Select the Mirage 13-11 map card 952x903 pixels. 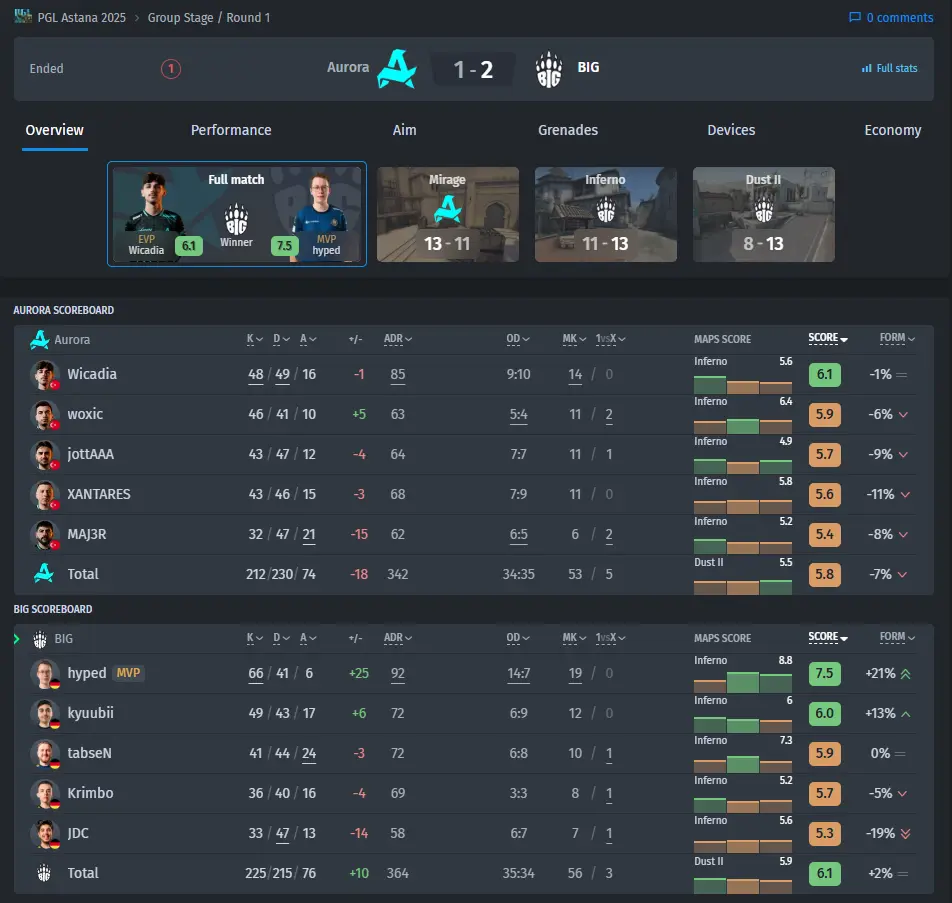coord(447,214)
